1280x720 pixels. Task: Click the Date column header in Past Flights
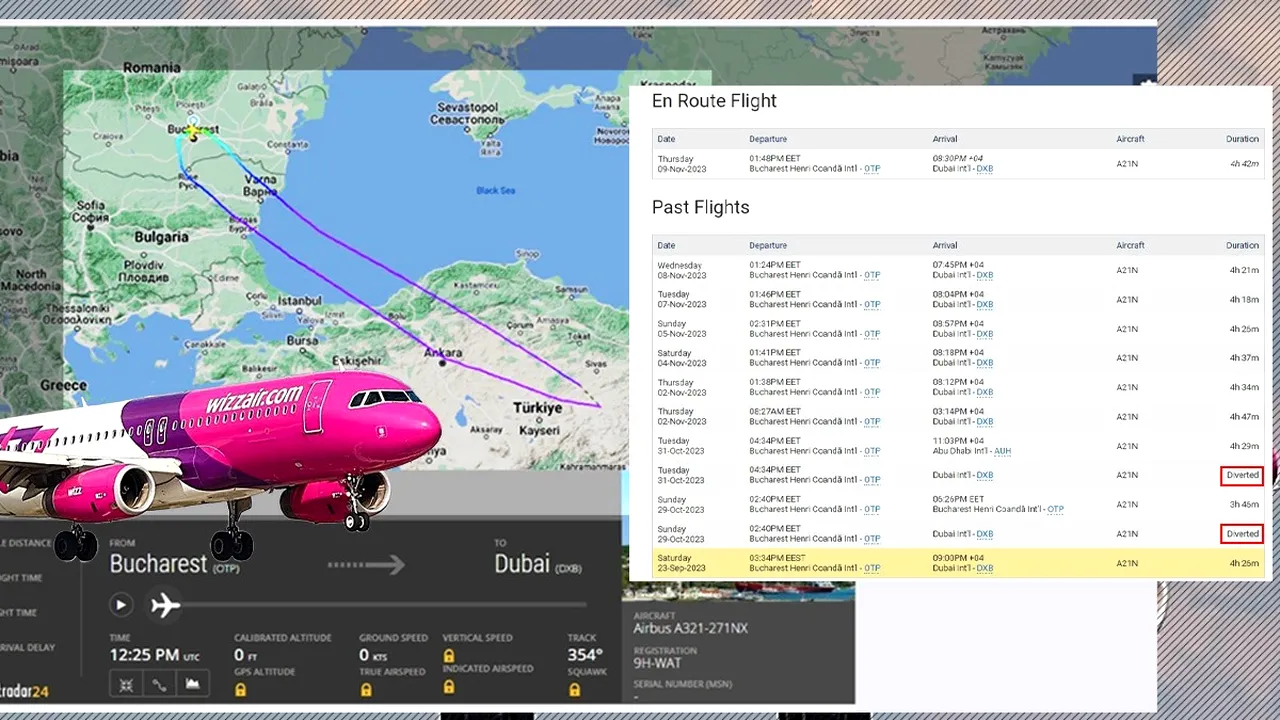click(x=666, y=245)
